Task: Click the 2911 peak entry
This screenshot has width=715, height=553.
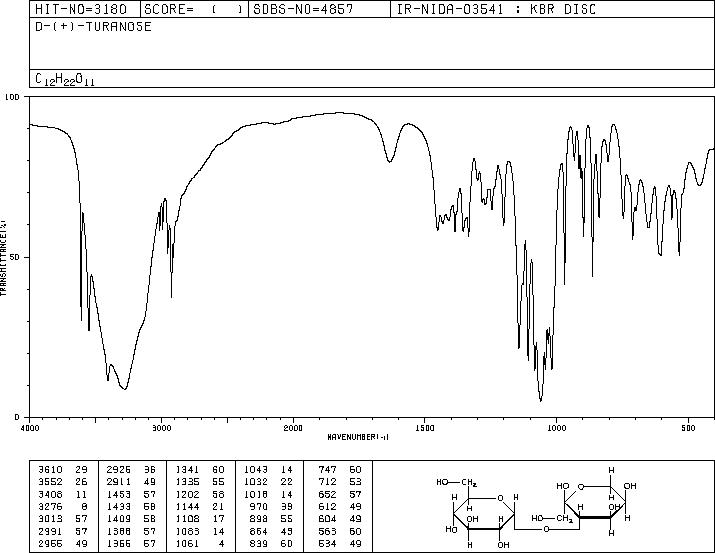Action: 131,482
